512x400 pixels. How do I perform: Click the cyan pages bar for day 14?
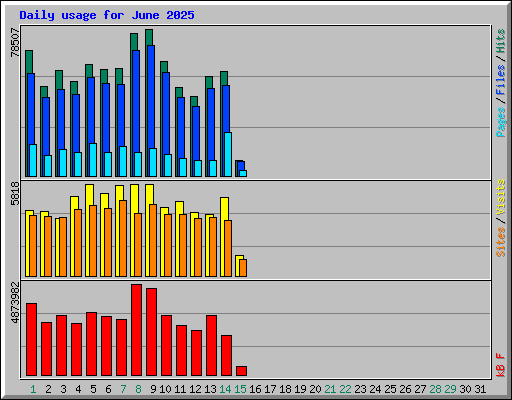click(228, 154)
